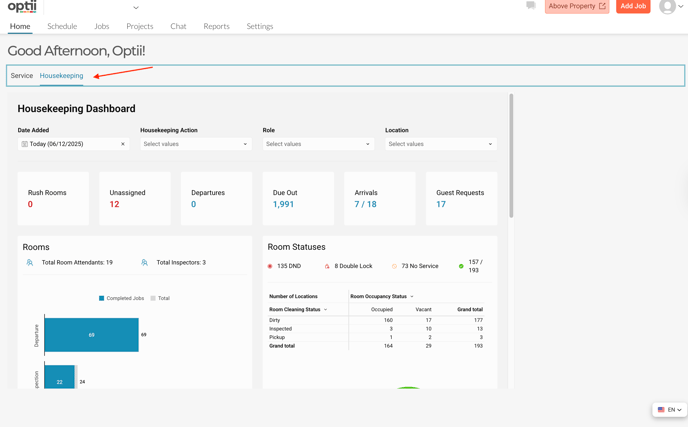This screenshot has height=427, width=688.
Task: Click the Optii logo
Action: tap(22, 7)
